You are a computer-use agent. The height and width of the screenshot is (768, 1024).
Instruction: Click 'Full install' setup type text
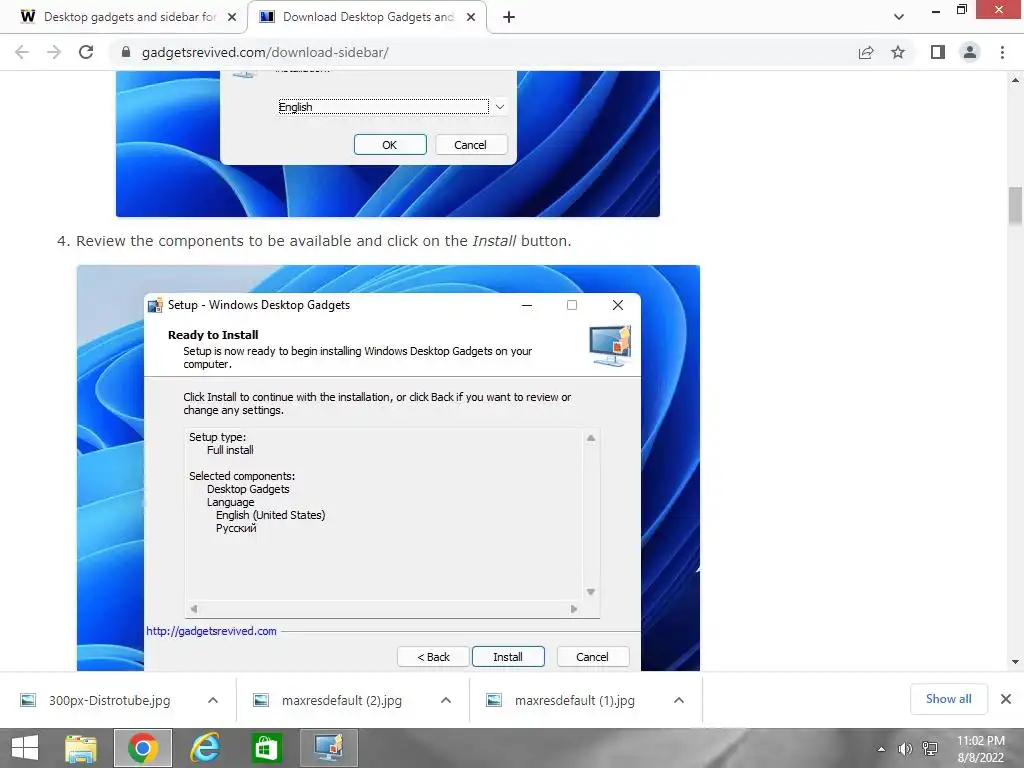(230, 450)
